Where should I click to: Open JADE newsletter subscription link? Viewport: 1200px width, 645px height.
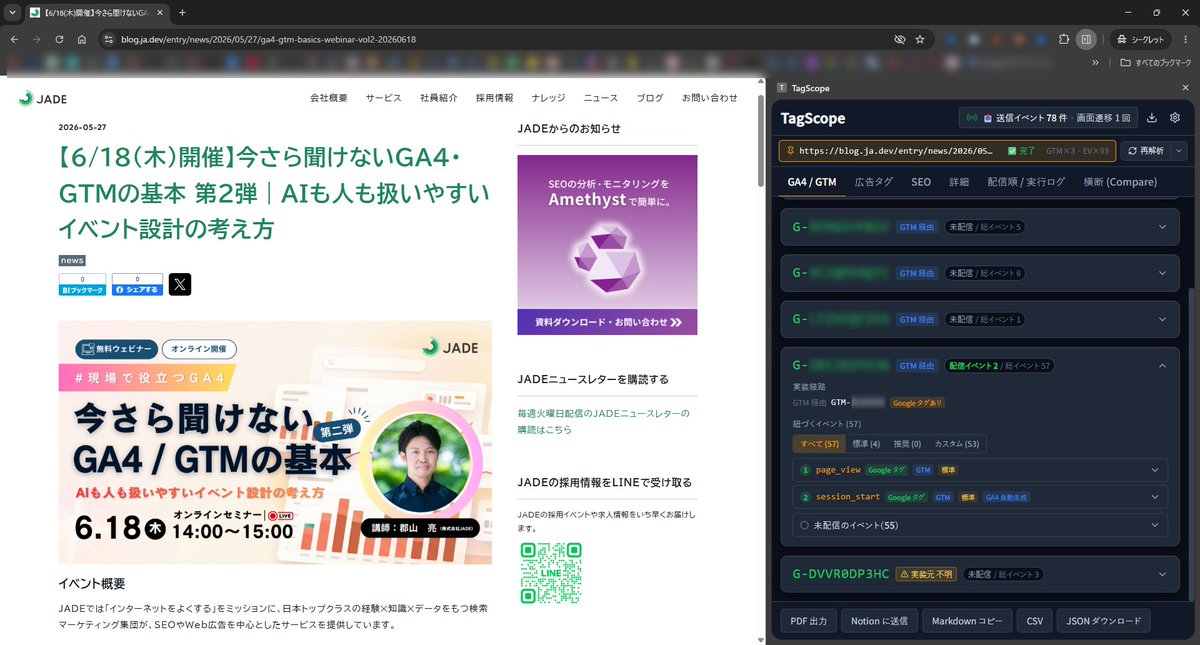pos(603,421)
